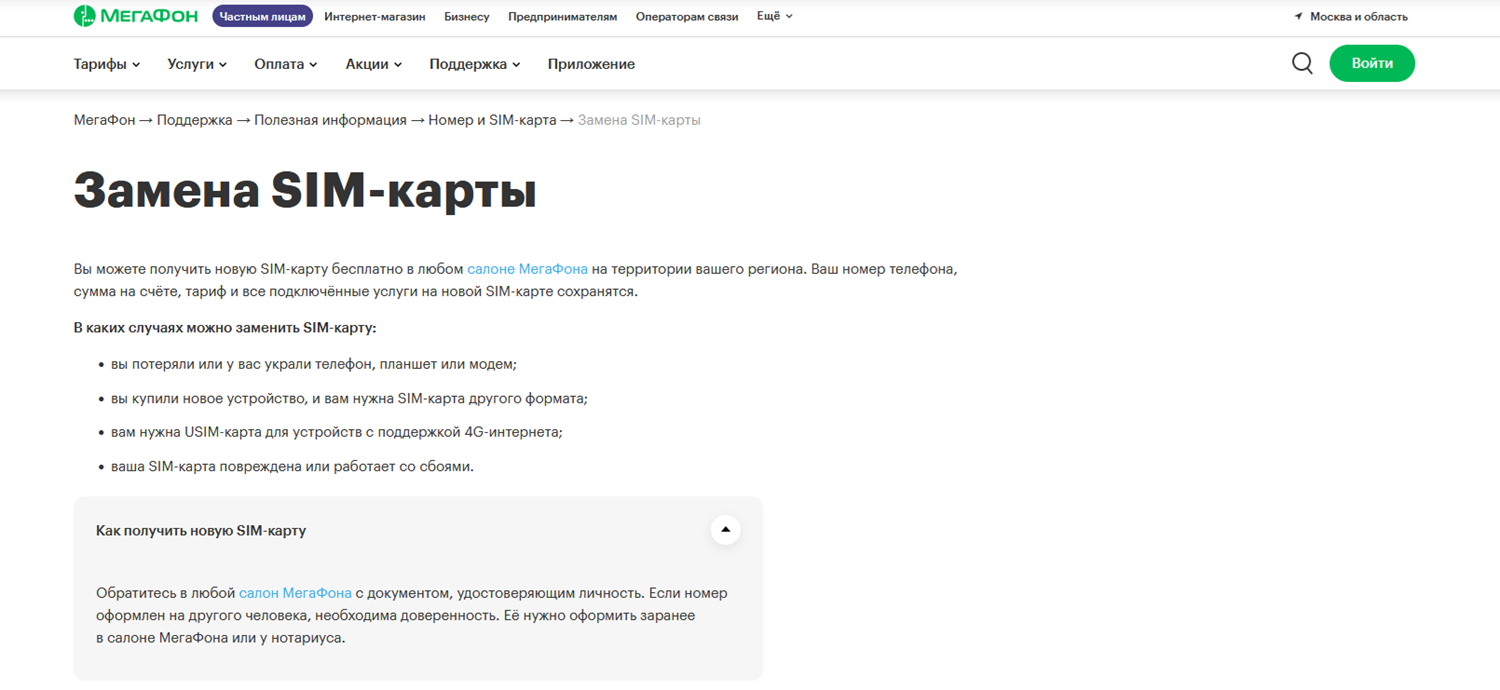Follow салоне МегаФона link in first paragraph
The height and width of the screenshot is (690, 1500).
527,269
